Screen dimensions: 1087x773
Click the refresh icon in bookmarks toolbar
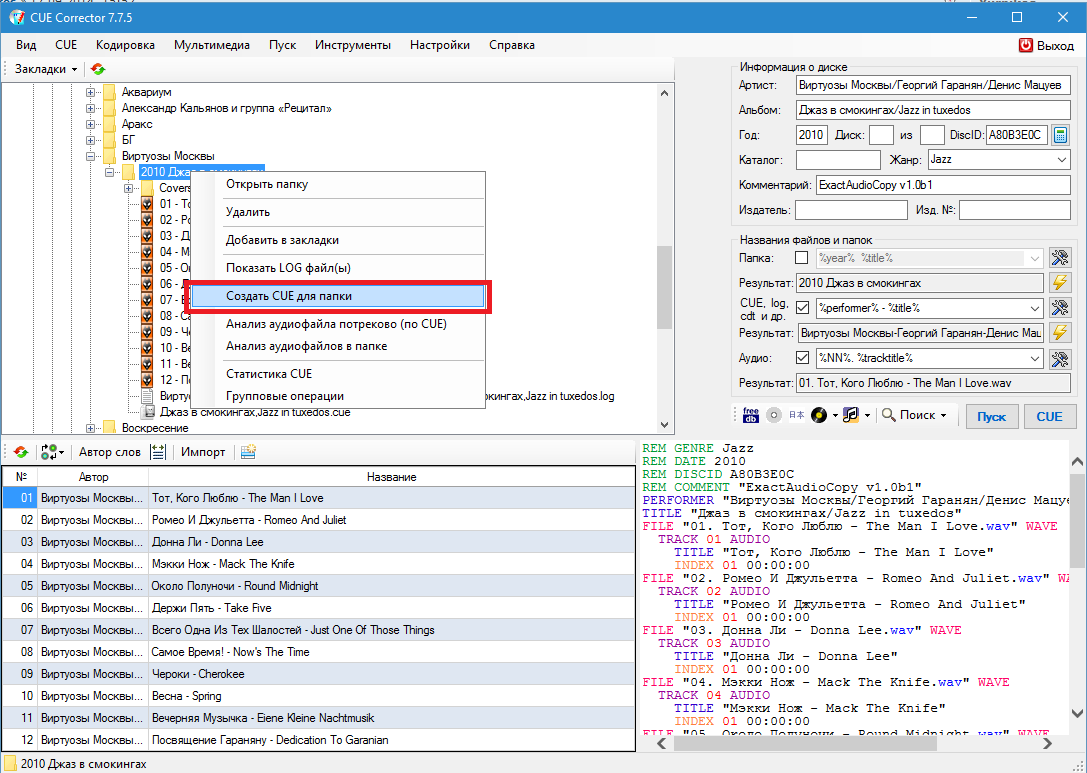pyautogui.click(x=97, y=69)
